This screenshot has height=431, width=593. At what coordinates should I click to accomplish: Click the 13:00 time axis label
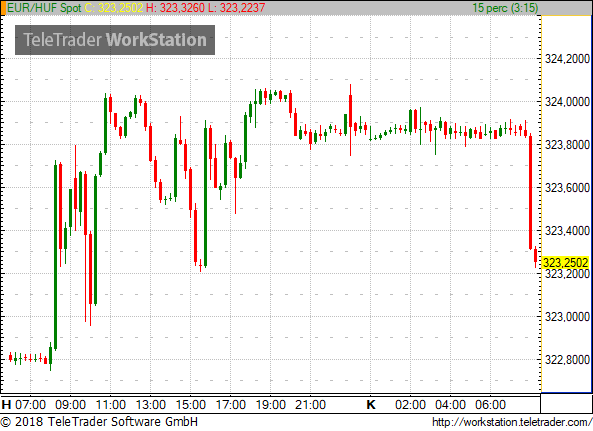[151, 405]
